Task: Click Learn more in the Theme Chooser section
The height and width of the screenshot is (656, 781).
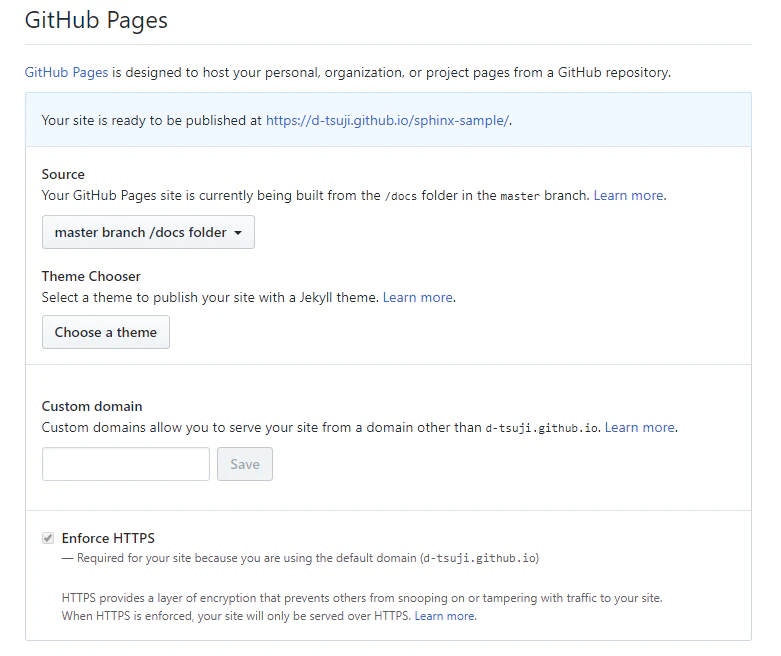Action: pyautogui.click(x=418, y=297)
